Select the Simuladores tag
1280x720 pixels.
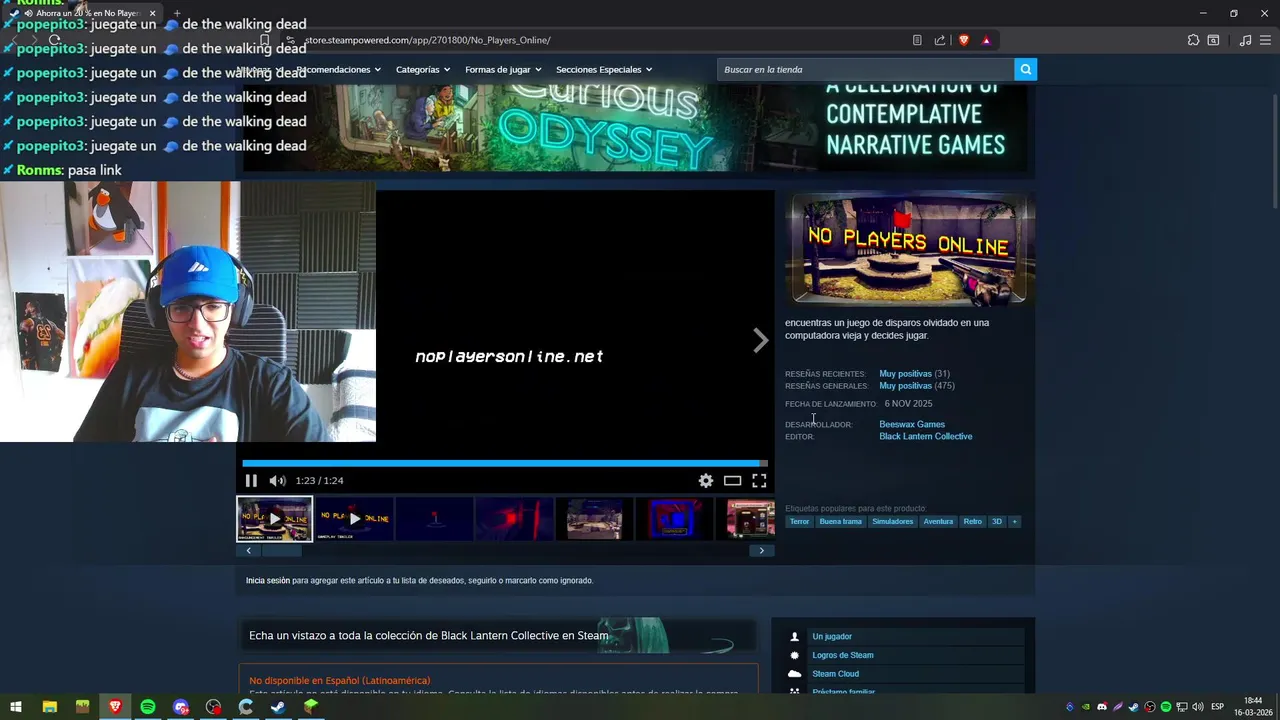pos(892,521)
